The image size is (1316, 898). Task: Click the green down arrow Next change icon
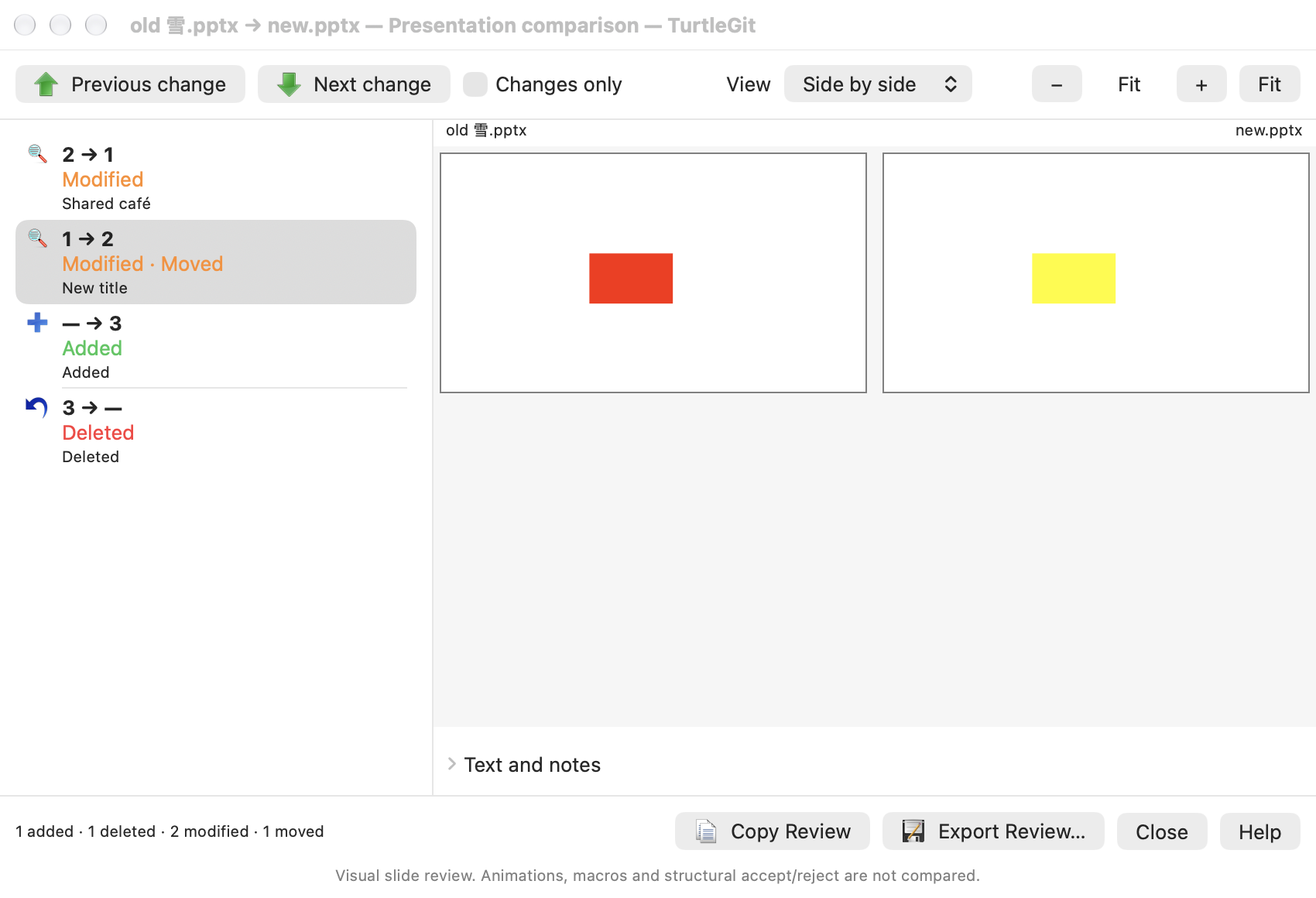pyautogui.click(x=289, y=84)
